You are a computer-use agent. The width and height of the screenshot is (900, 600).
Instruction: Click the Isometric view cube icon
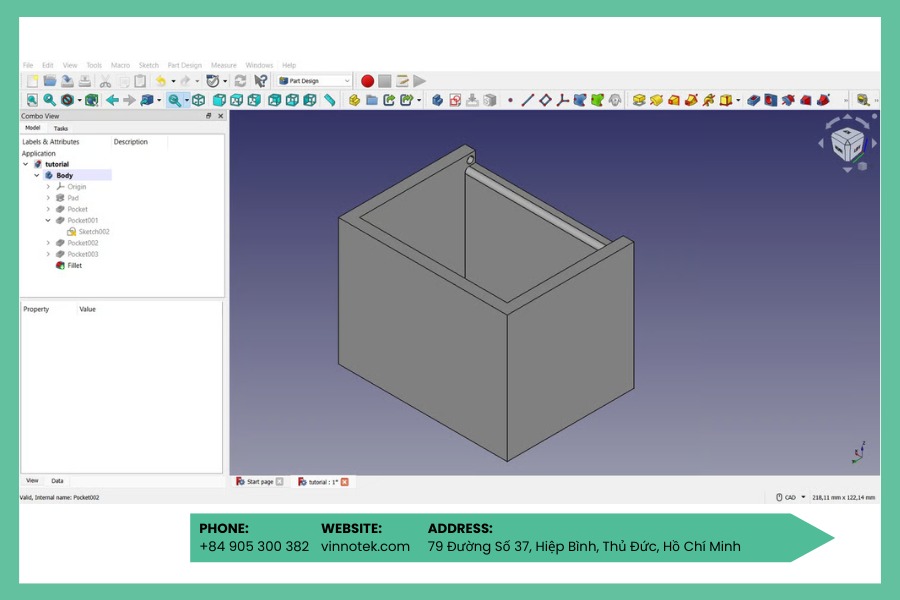click(x=199, y=100)
